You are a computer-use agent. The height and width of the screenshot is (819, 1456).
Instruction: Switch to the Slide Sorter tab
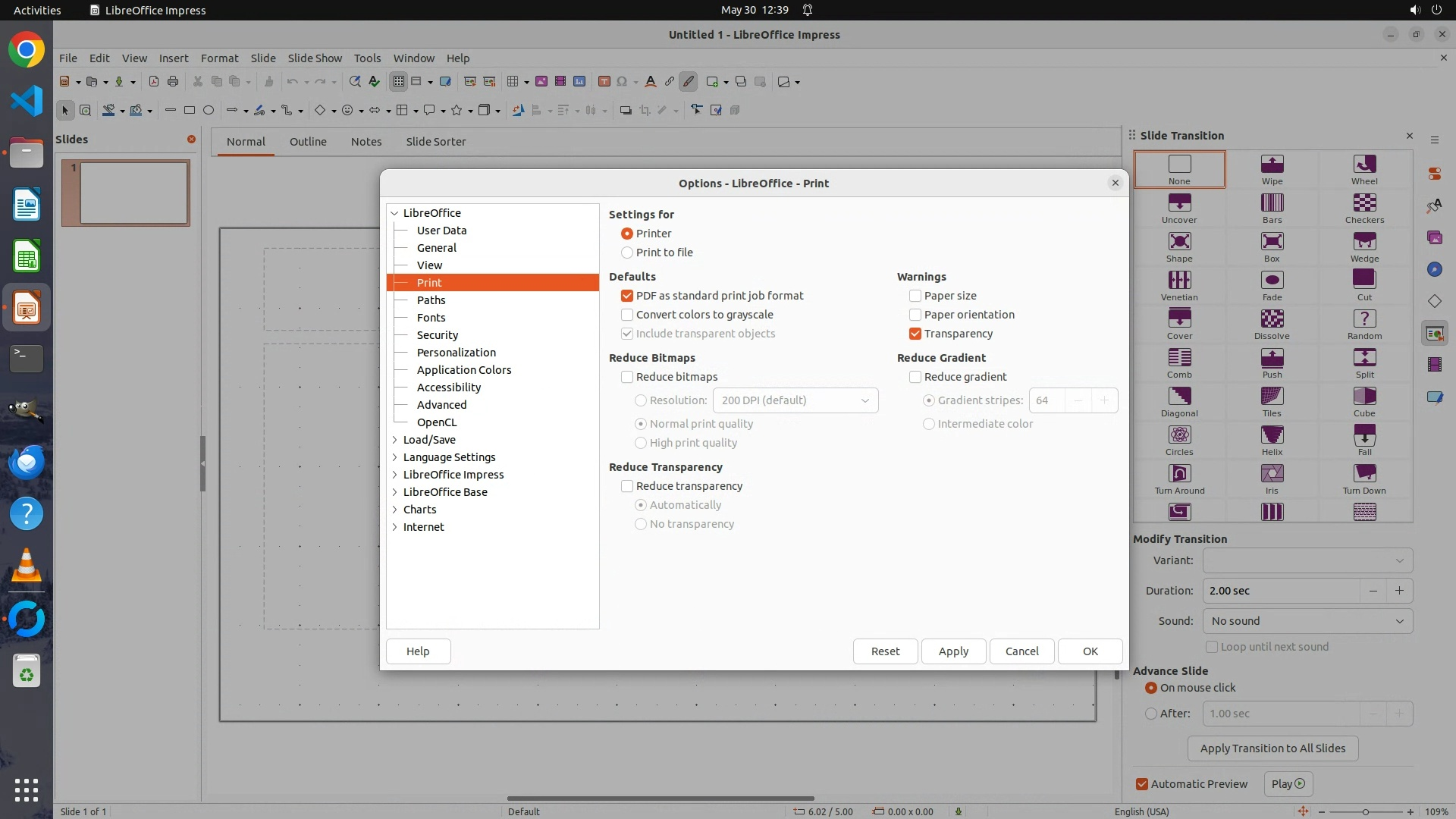click(435, 142)
